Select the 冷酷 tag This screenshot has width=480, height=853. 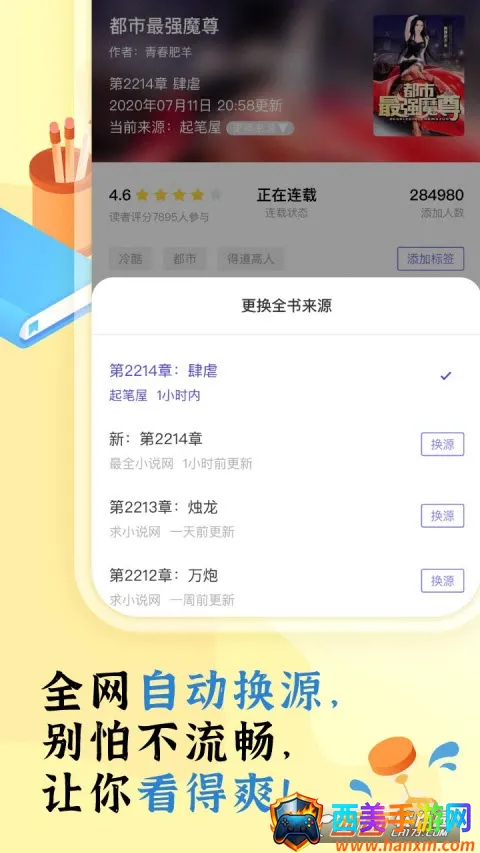pyautogui.click(x=131, y=259)
